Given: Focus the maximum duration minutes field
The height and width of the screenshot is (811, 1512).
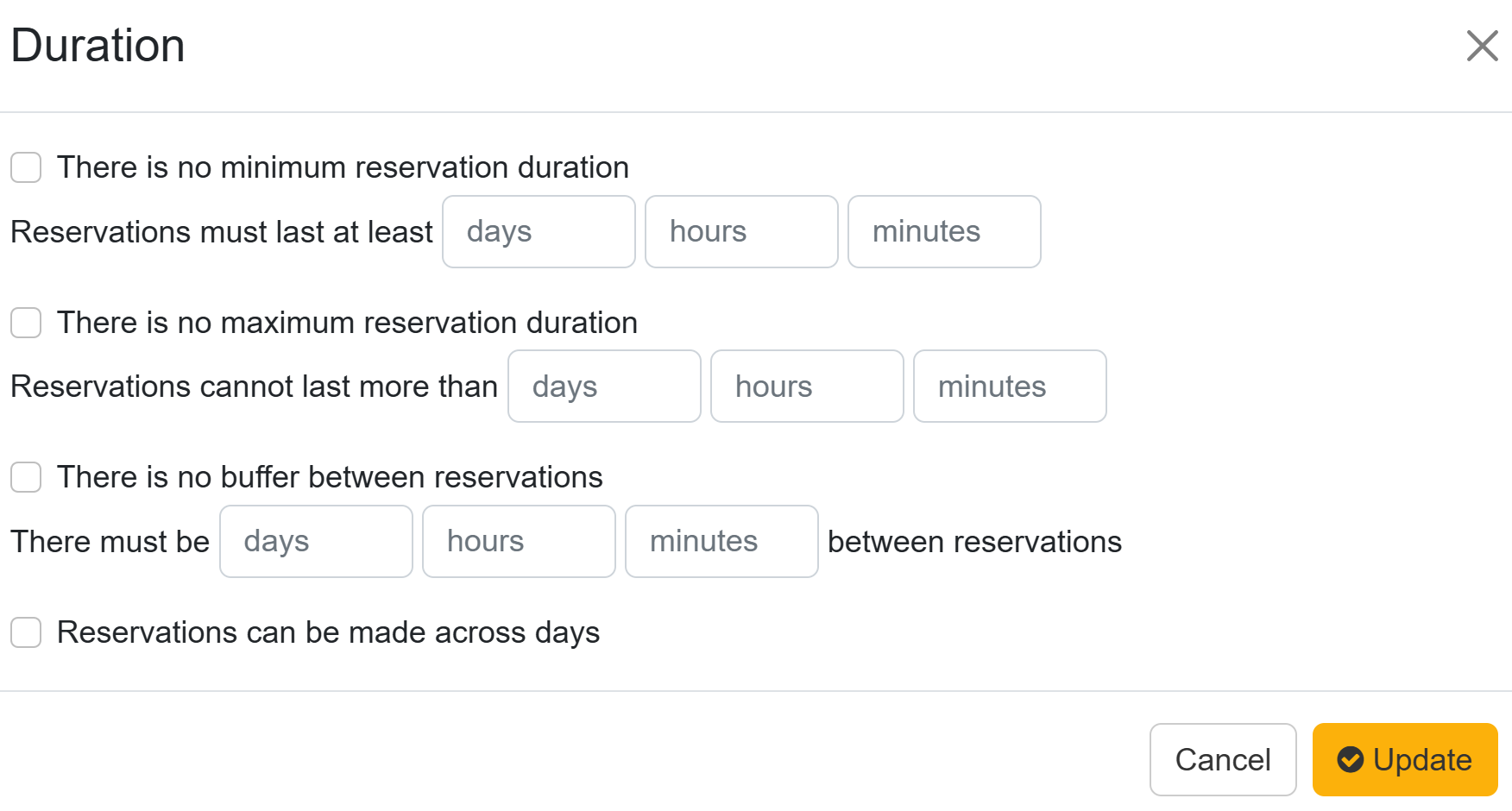Looking at the screenshot, I should click(x=1010, y=387).
